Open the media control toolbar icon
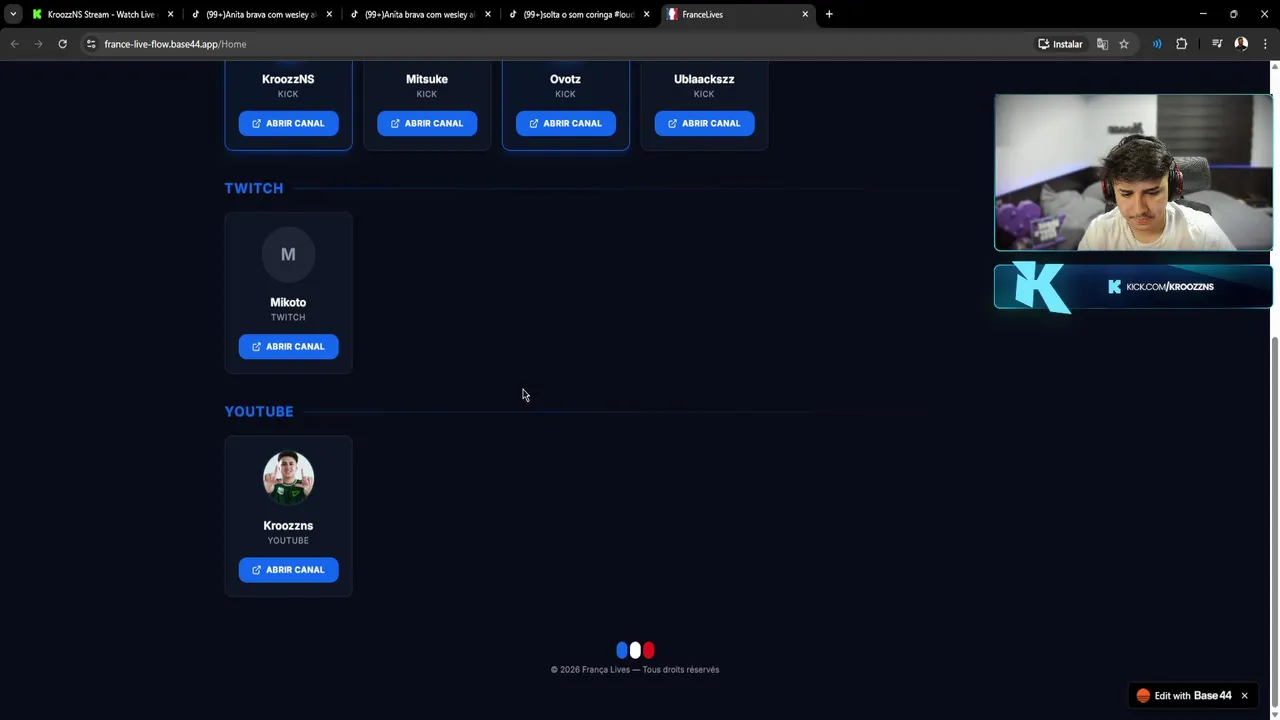This screenshot has height=720, width=1280. pos(1217,44)
